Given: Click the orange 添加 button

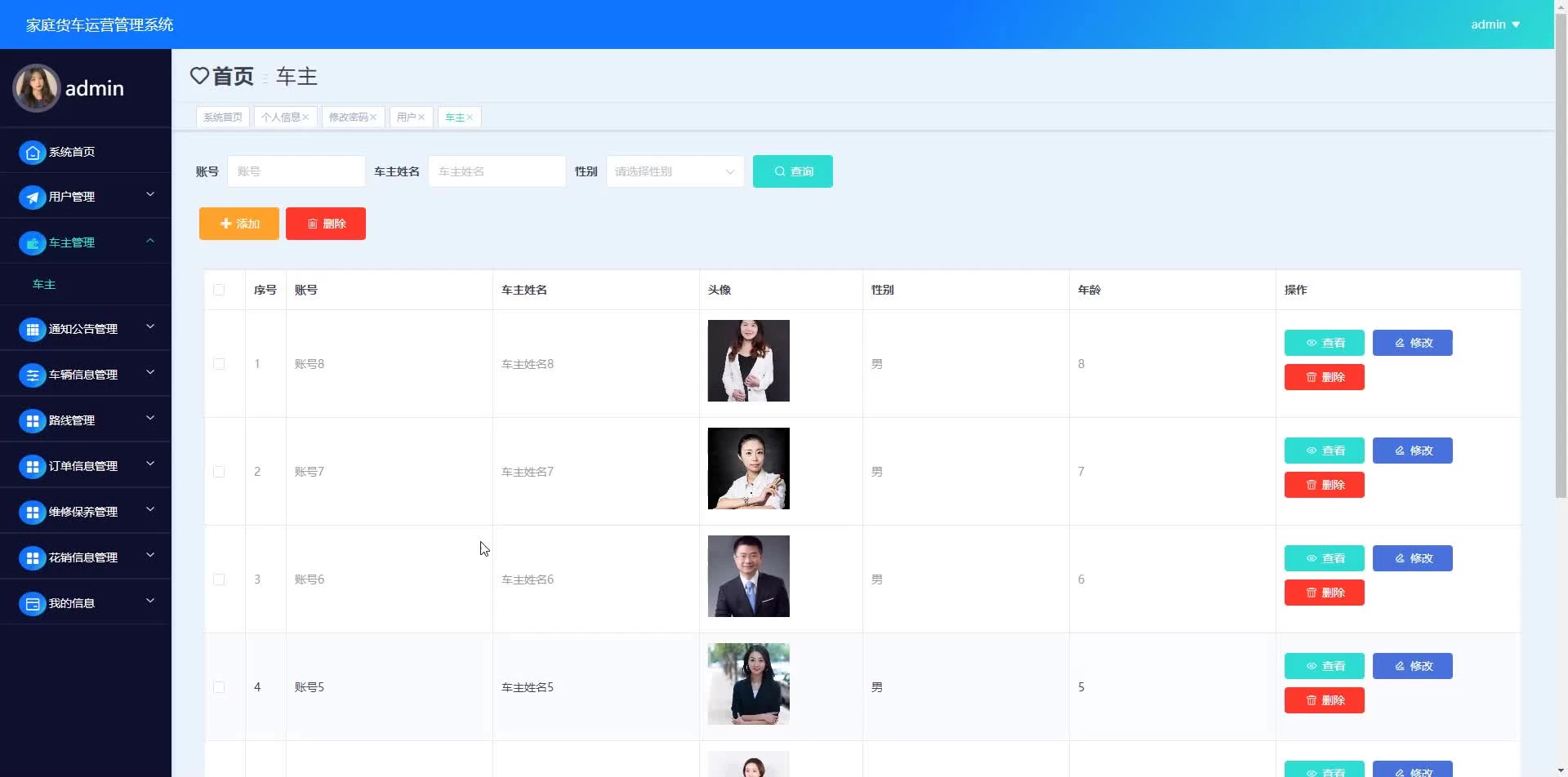Looking at the screenshot, I should [239, 224].
